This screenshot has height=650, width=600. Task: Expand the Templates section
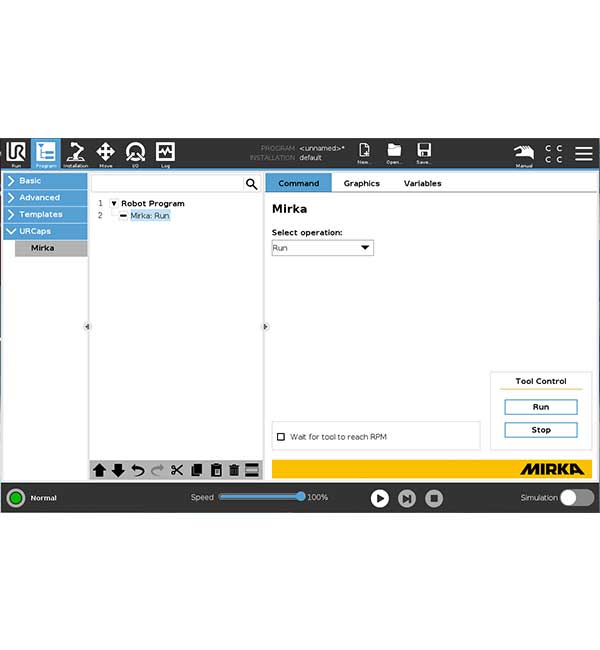(x=45, y=214)
